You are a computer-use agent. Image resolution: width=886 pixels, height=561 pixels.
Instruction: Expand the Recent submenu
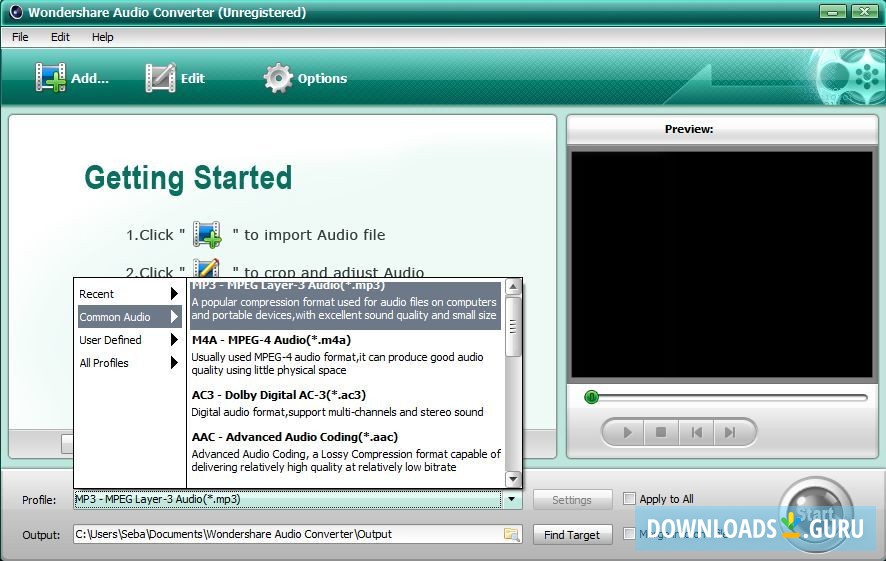pos(128,294)
